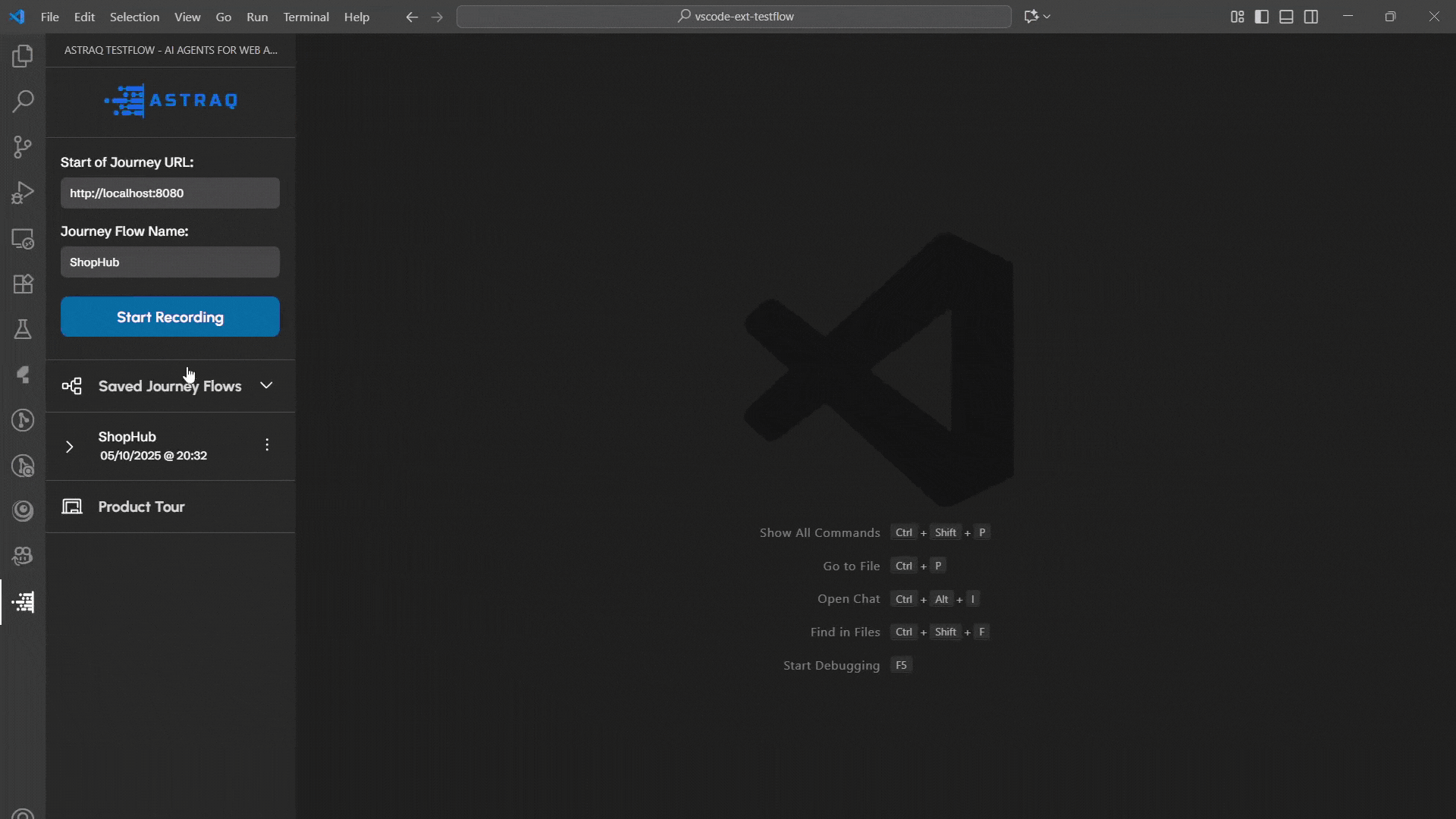Expand the ShopHub saved journey entry
Image resolution: width=1456 pixels, height=819 pixels.
point(69,447)
